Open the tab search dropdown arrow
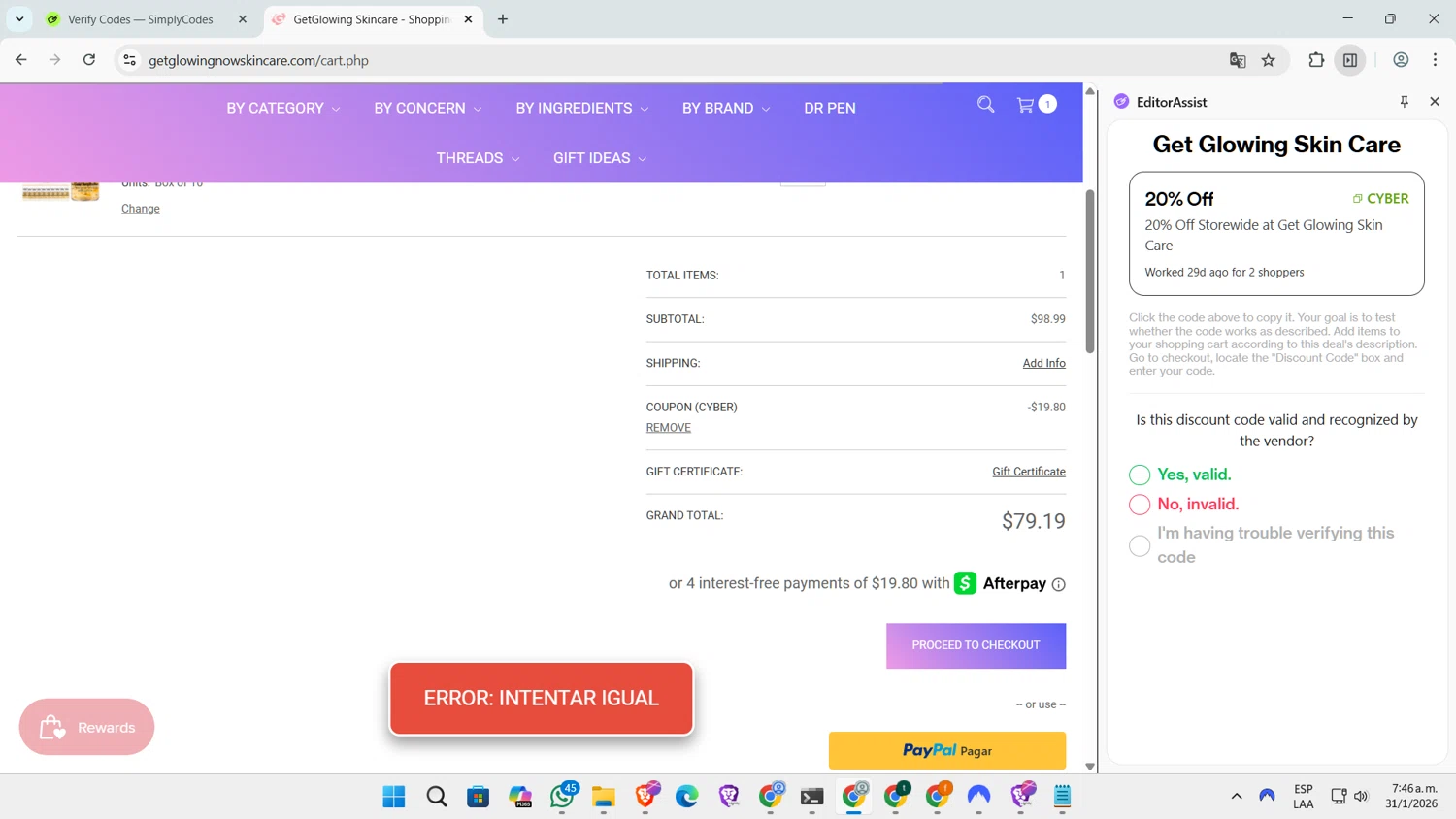The height and width of the screenshot is (819, 1456). click(19, 19)
